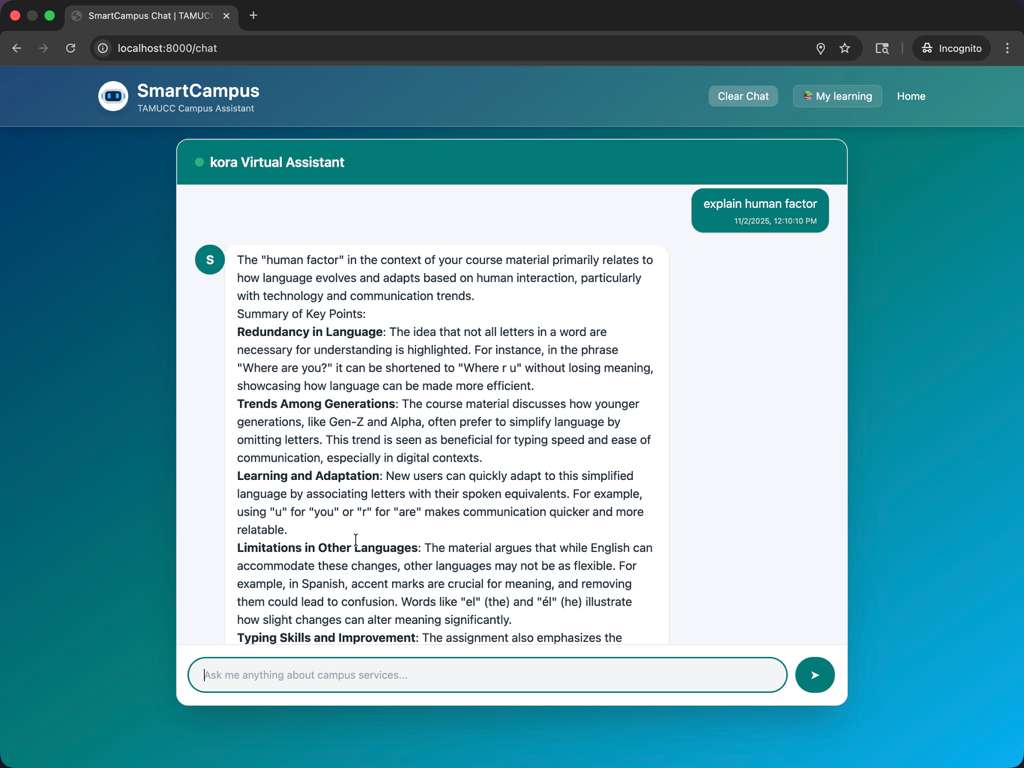Click the macOS red close window button

click(15, 15)
